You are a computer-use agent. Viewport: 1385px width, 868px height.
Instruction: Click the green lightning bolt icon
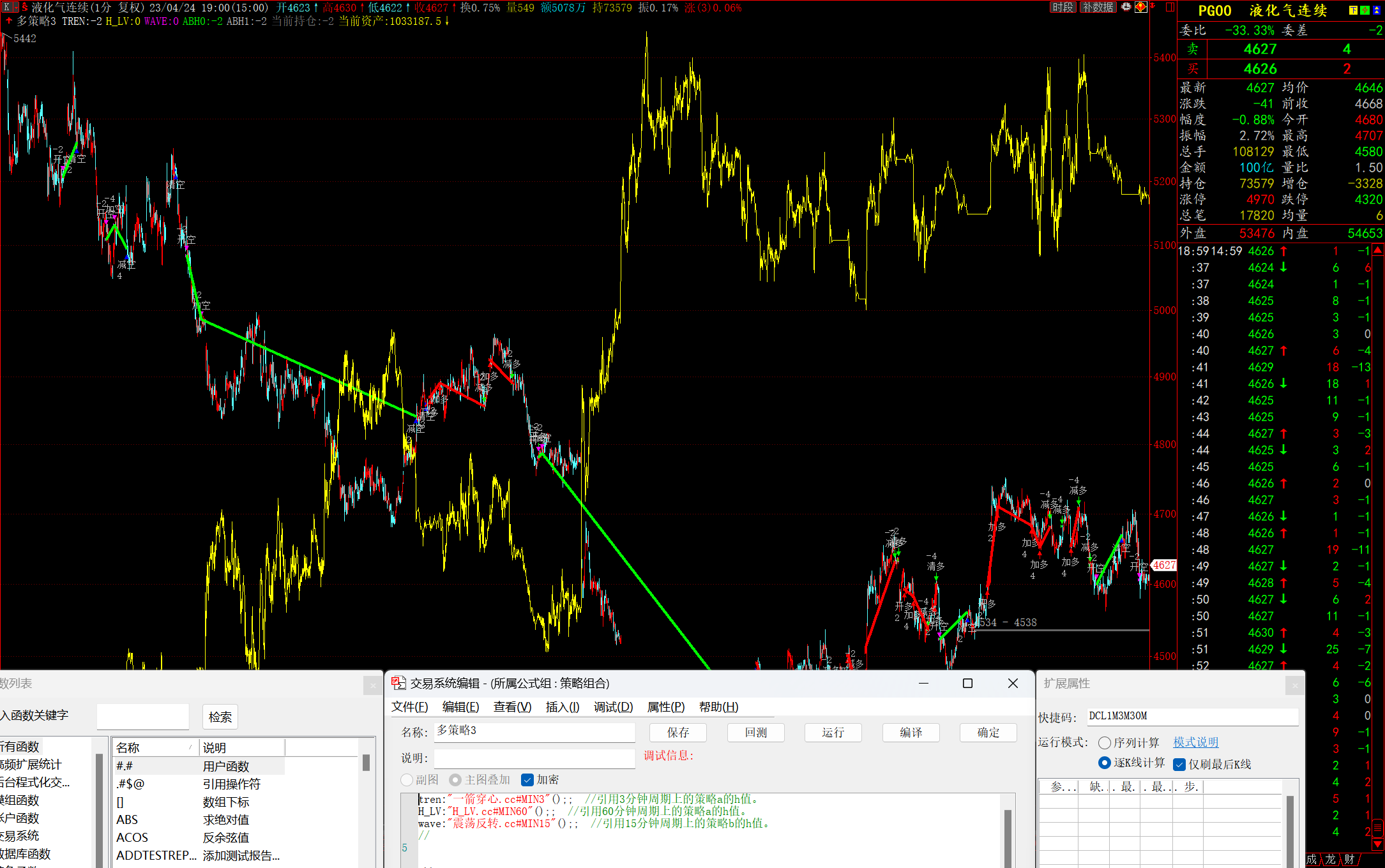[1365, 10]
